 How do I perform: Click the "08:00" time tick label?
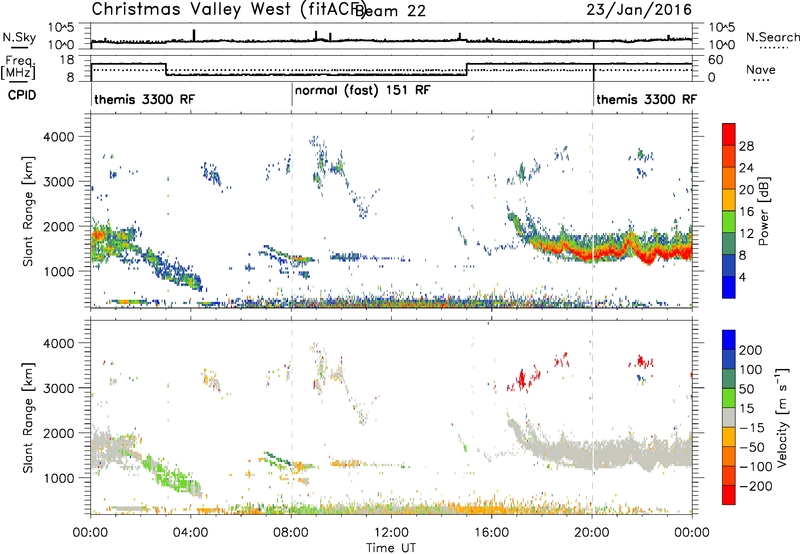pyautogui.click(x=291, y=532)
